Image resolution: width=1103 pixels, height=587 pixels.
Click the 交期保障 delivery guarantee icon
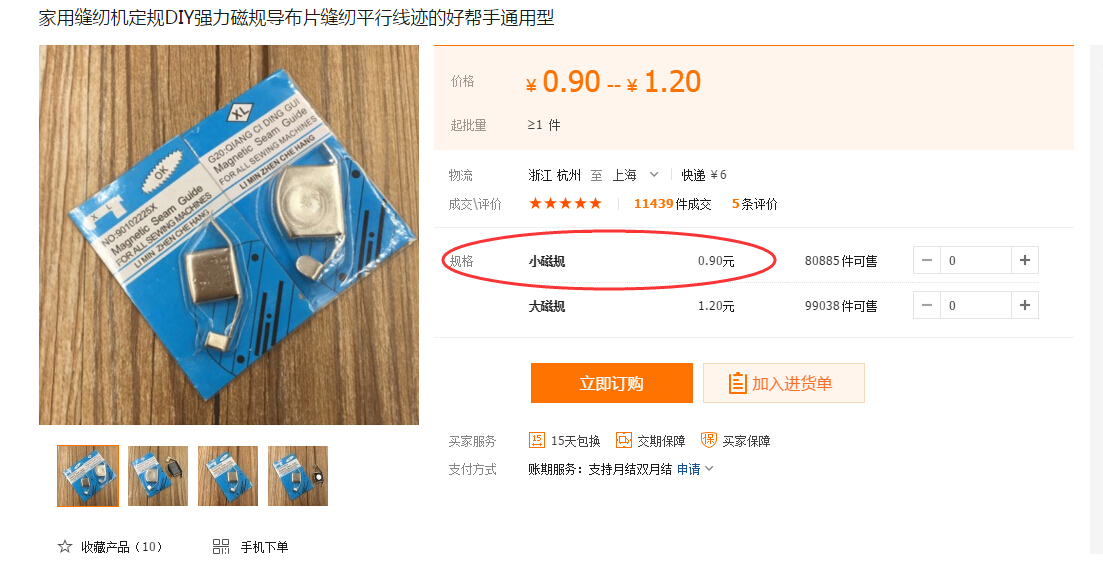[623, 441]
